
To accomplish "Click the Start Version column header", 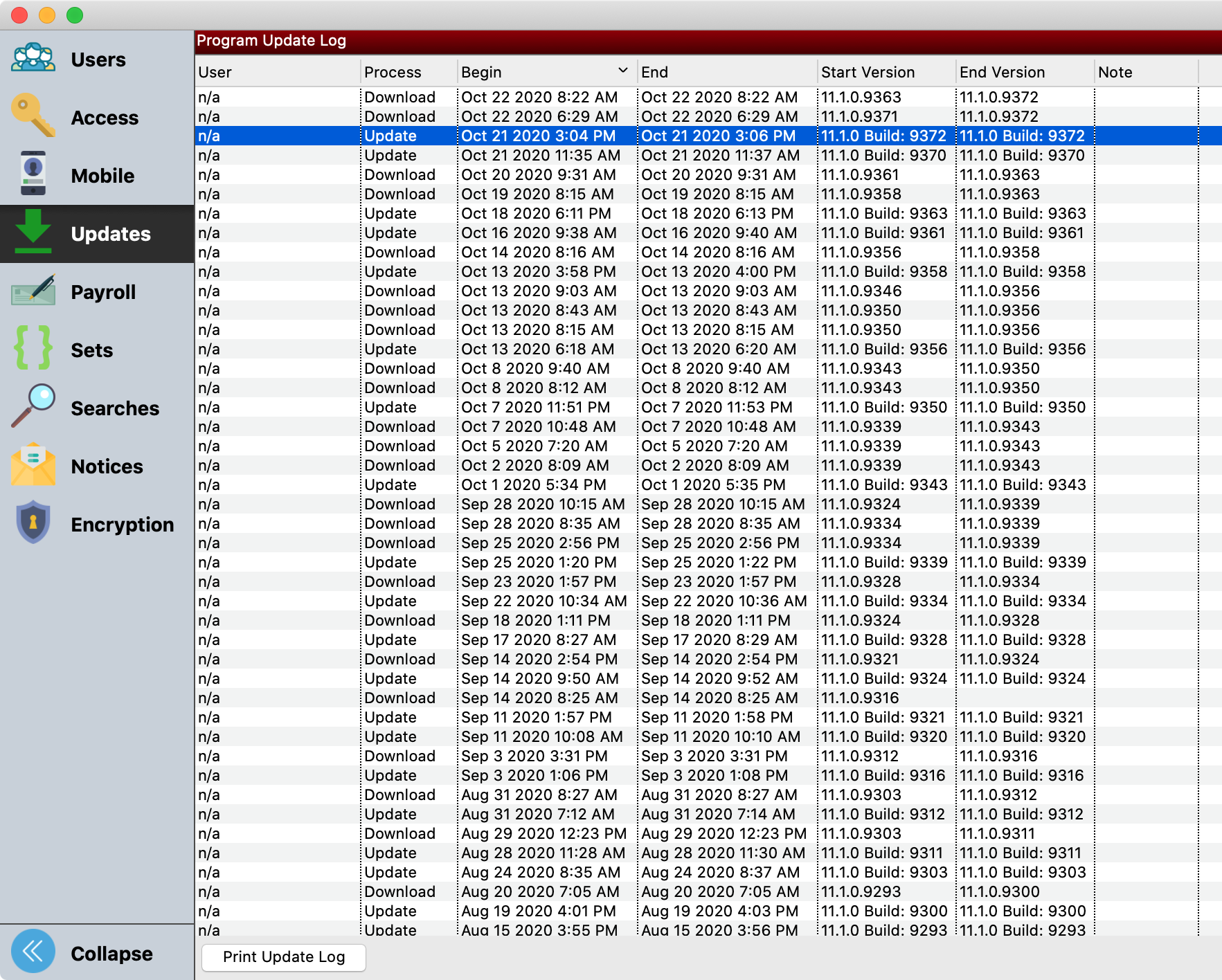I will coord(868,72).
